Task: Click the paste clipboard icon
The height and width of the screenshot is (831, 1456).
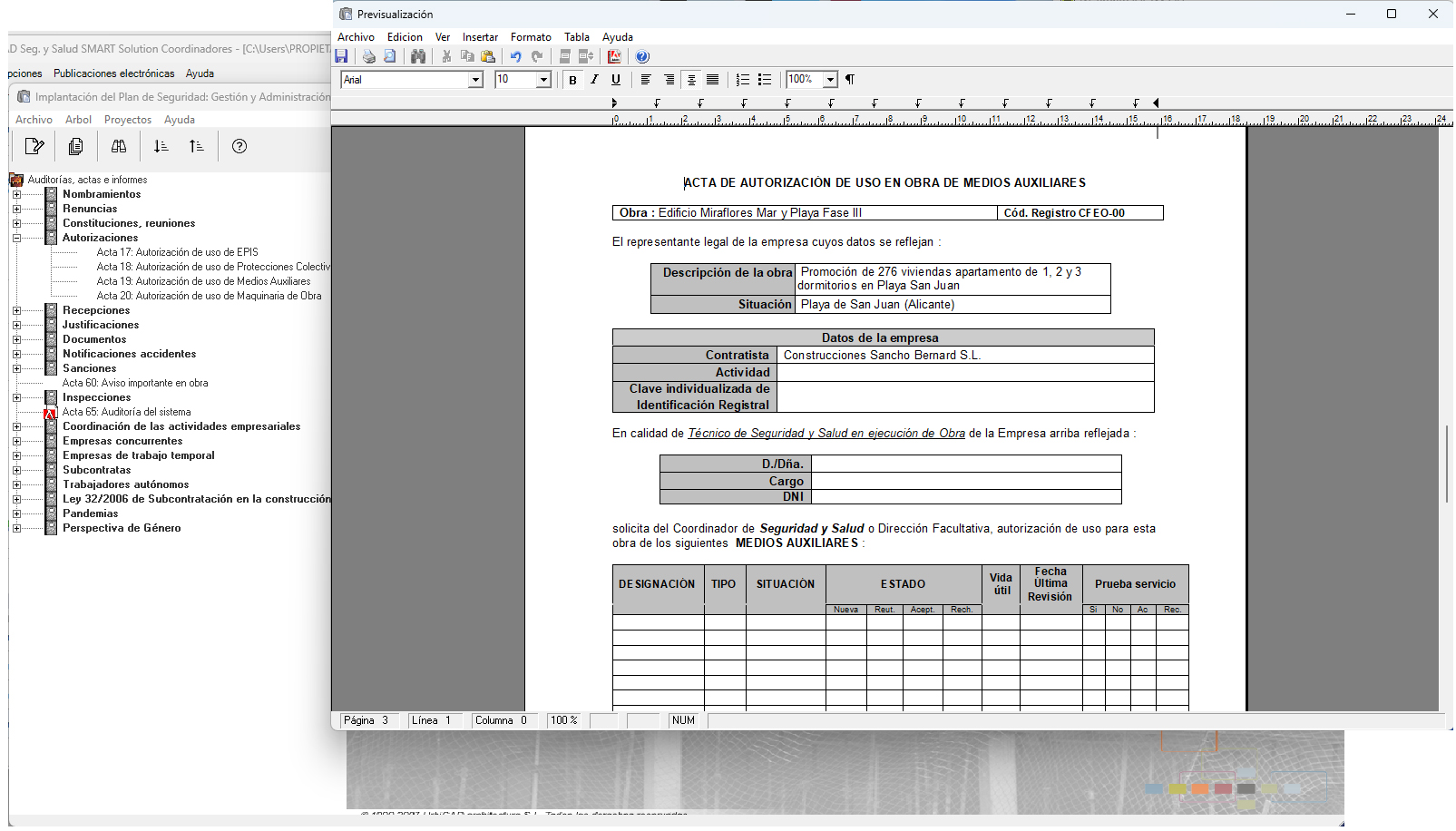Action: point(488,56)
